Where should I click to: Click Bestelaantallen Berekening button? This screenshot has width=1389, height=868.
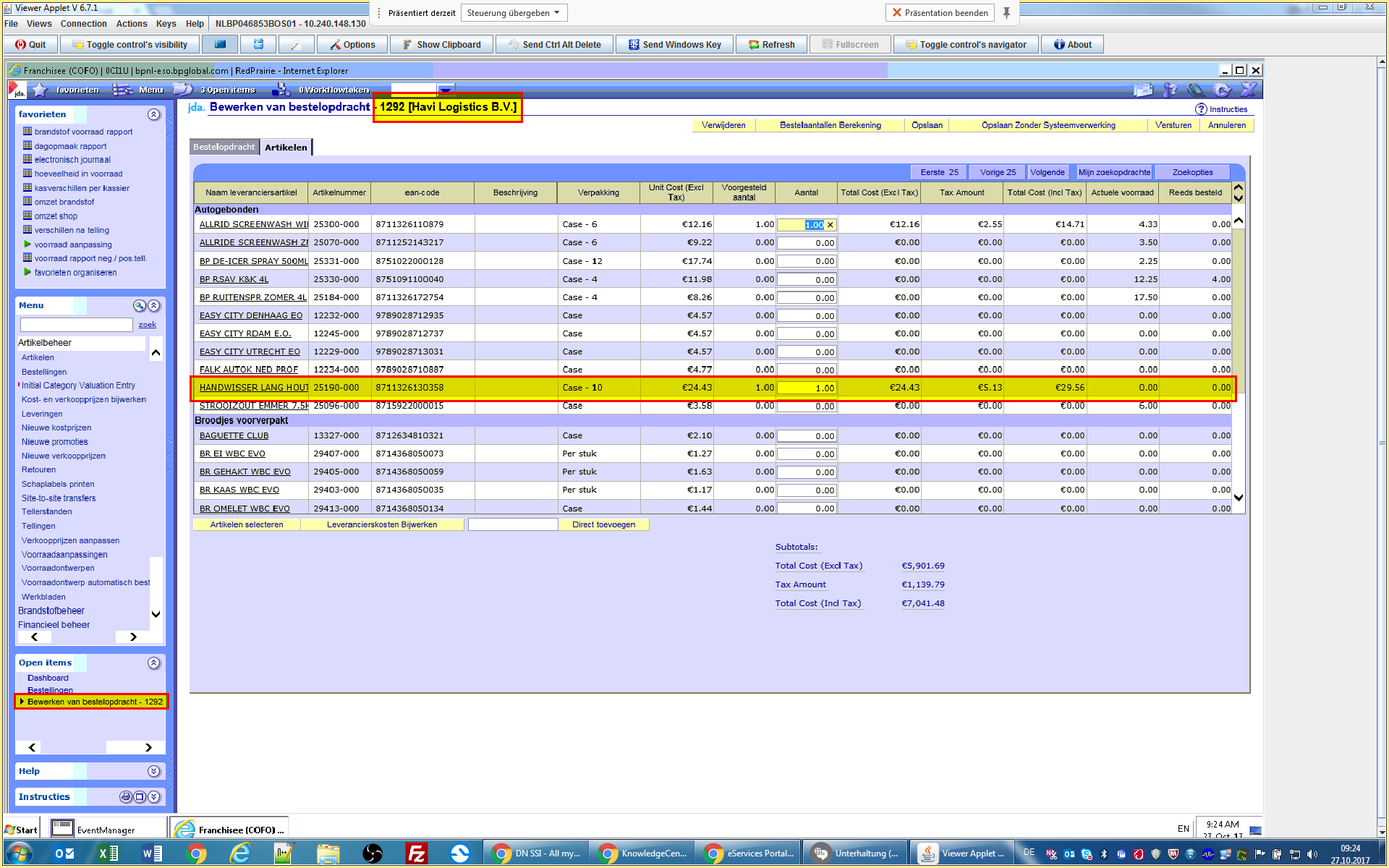(831, 125)
